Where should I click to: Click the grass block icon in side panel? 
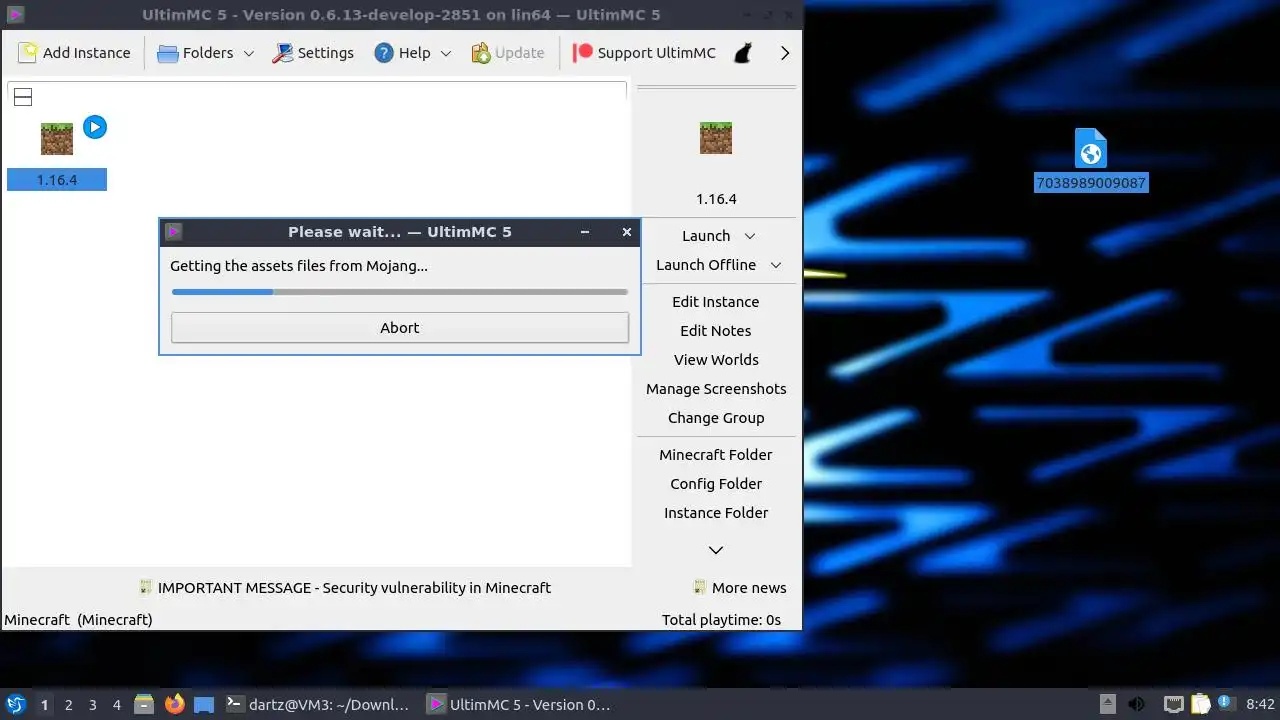point(716,138)
